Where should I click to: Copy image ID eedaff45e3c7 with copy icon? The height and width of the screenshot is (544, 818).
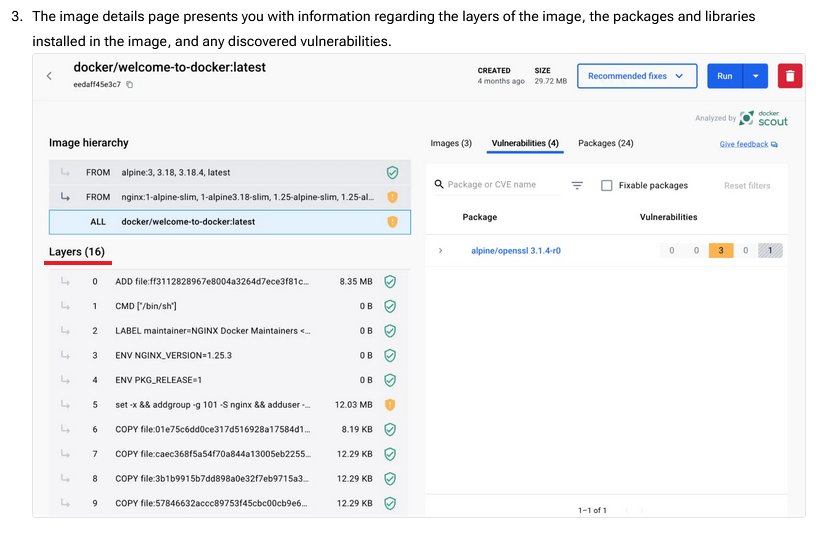130,84
